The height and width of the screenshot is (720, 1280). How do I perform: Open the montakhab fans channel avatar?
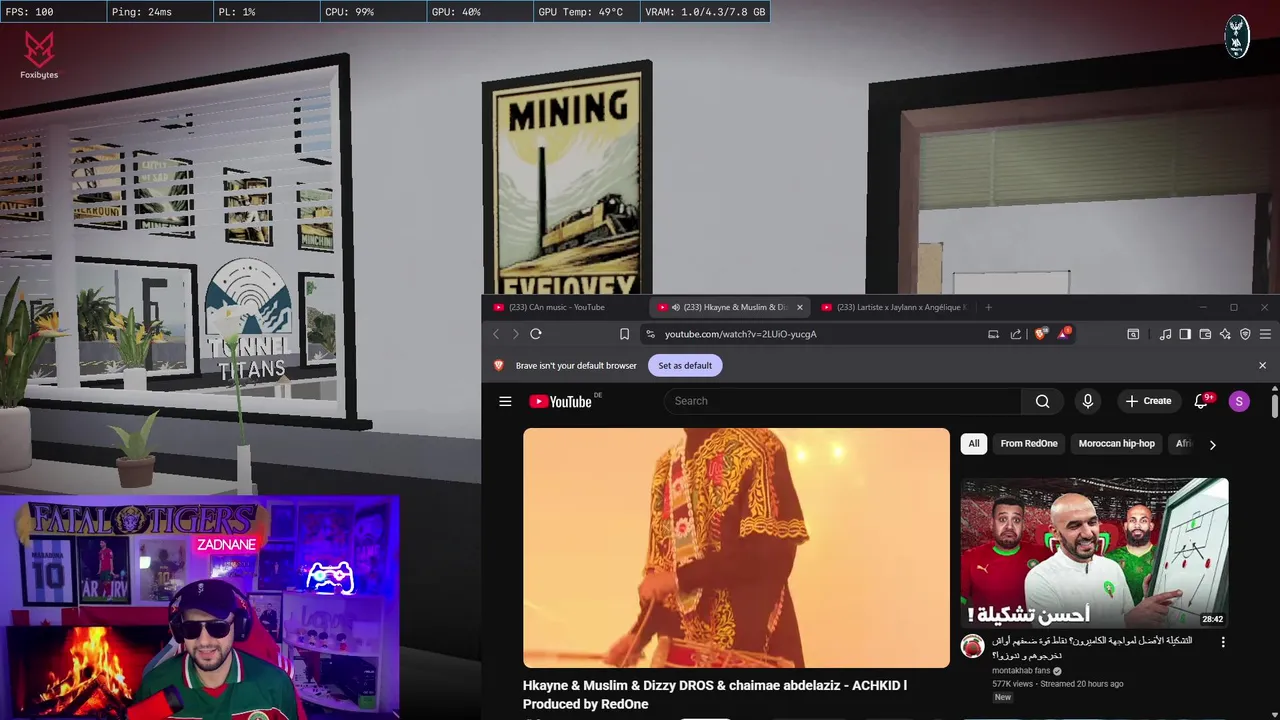pyautogui.click(x=973, y=646)
